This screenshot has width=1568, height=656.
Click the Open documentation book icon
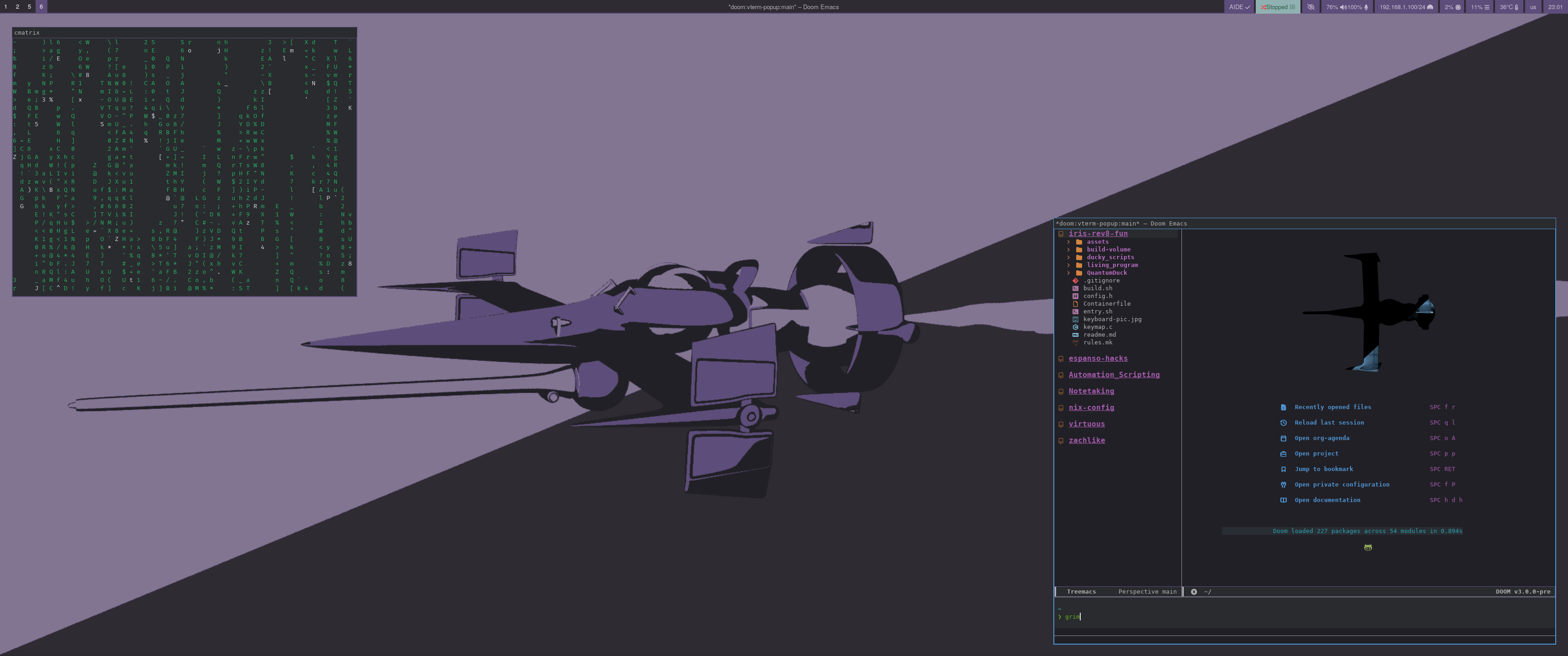coord(1283,500)
